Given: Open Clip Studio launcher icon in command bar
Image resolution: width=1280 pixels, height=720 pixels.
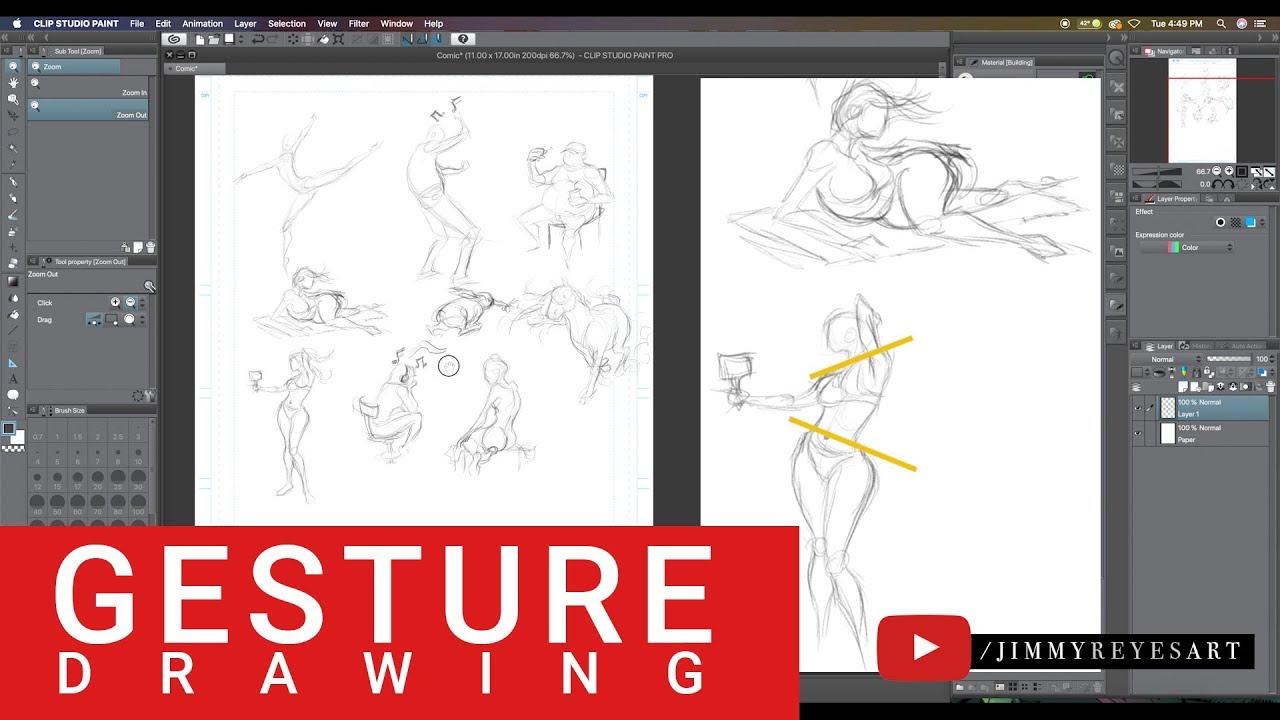Looking at the screenshot, I should [x=174, y=39].
